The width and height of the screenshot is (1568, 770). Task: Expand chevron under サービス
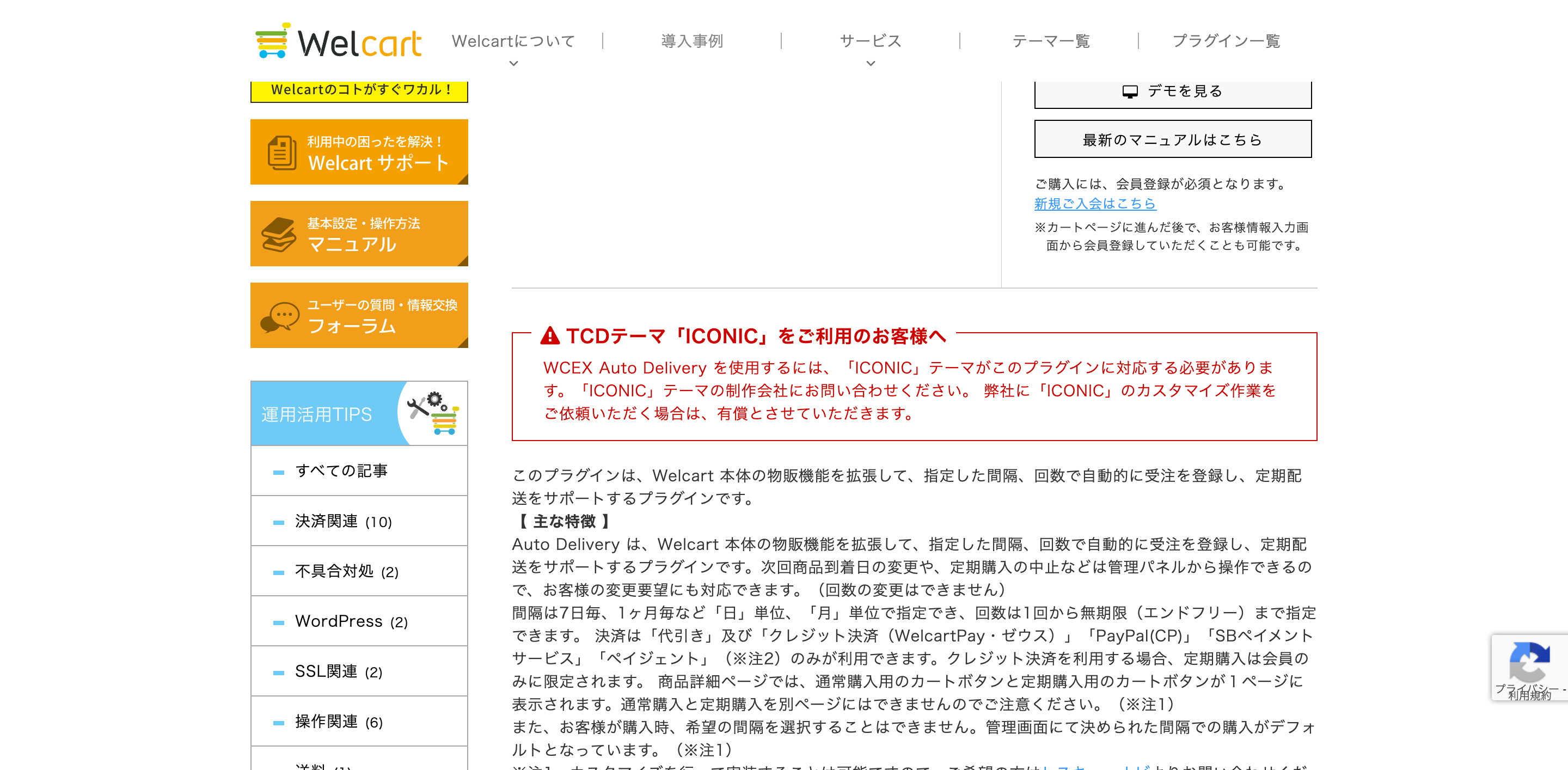(x=871, y=63)
